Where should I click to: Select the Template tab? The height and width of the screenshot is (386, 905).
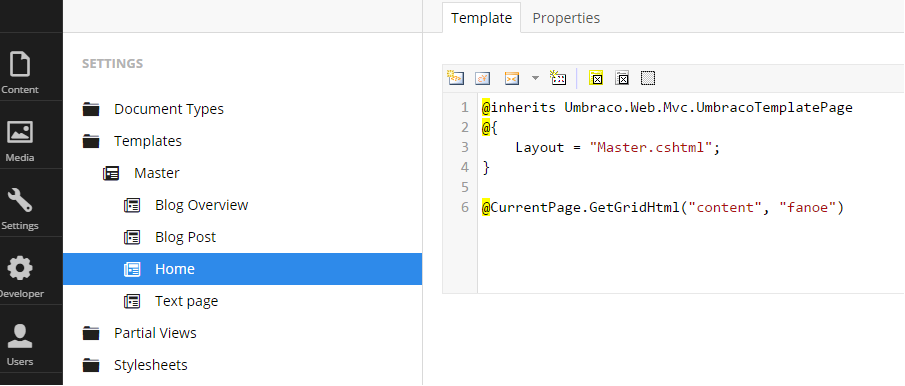click(x=481, y=18)
